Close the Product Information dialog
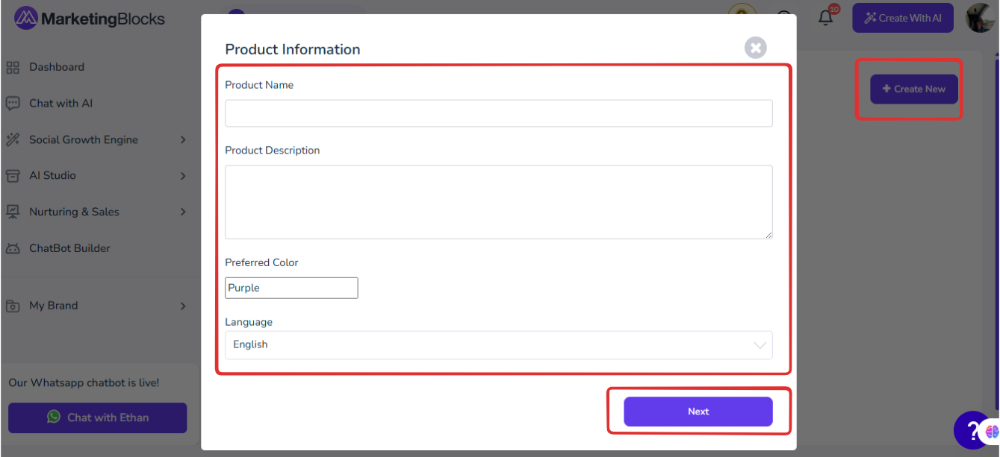The width and height of the screenshot is (1000, 457). (756, 48)
